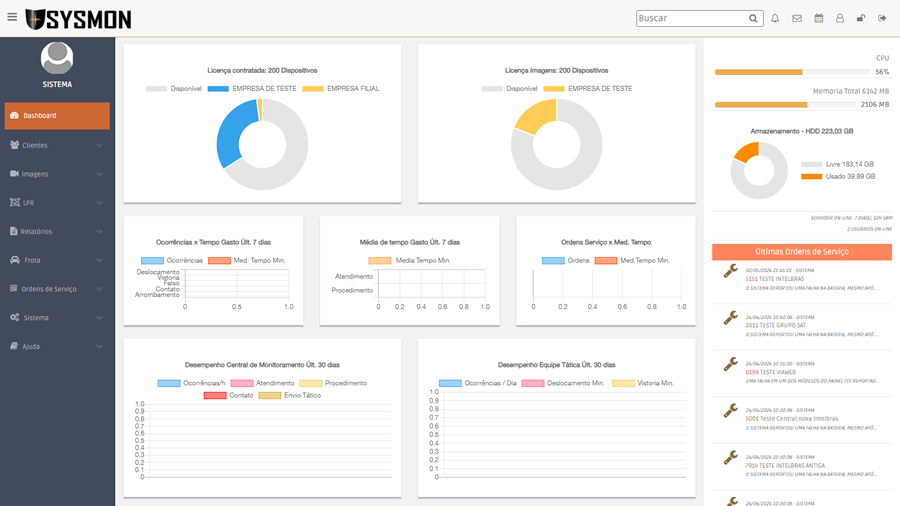900x506 pixels.
Task: Open the messages envelope icon
Action: click(x=797, y=18)
